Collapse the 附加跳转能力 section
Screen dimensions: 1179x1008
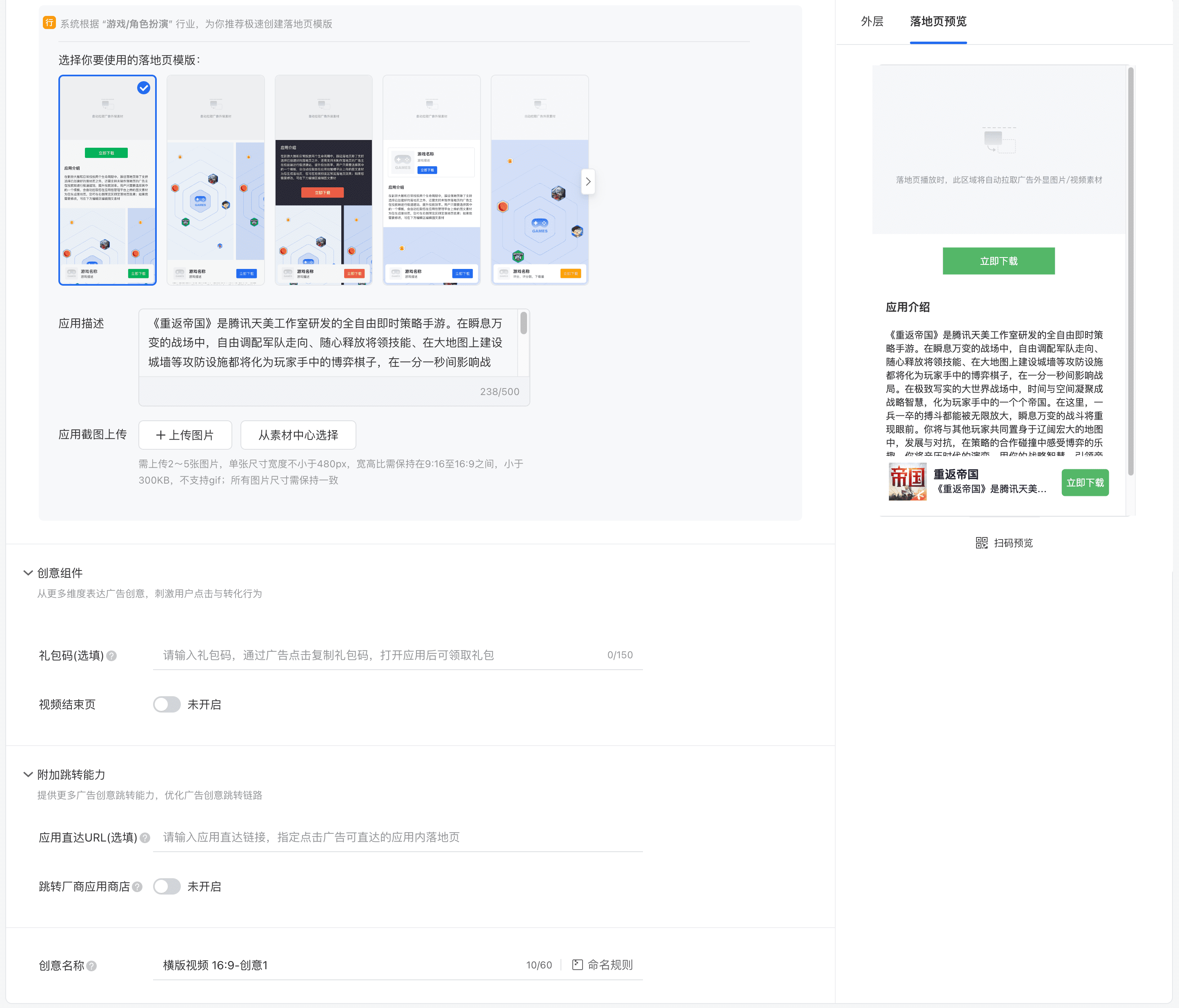[28, 774]
